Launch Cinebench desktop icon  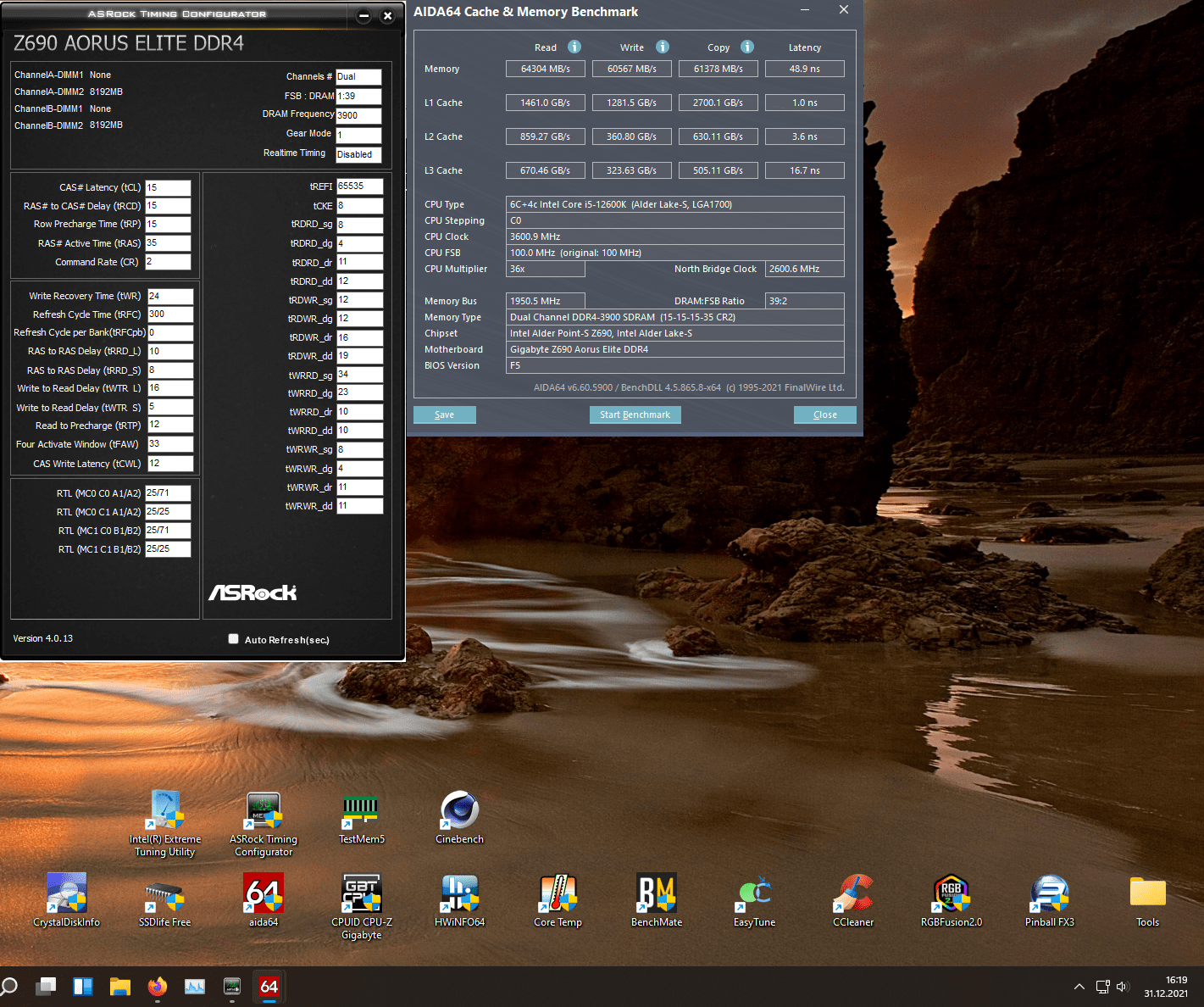point(460,817)
